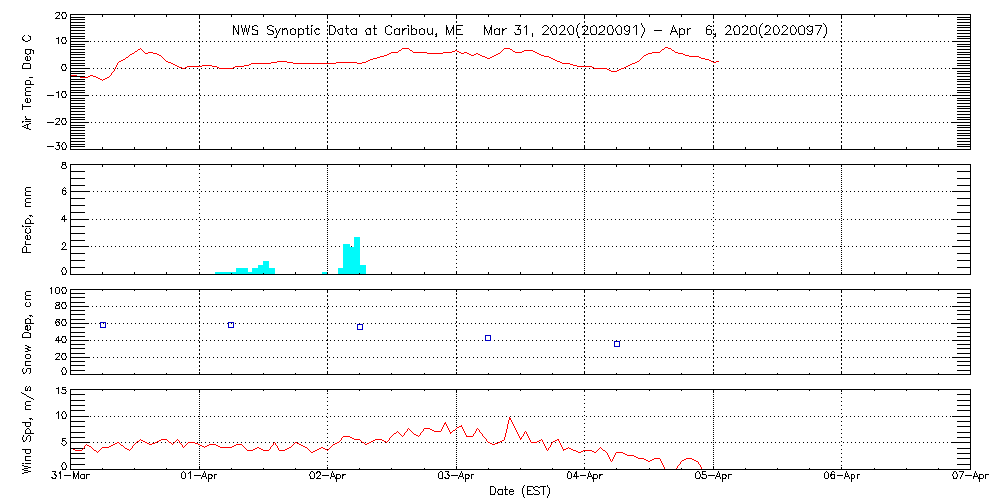Click the snow depth square marker on 01-Apr
Screen dimensions: 1000x500
pyautogui.click(x=231, y=325)
